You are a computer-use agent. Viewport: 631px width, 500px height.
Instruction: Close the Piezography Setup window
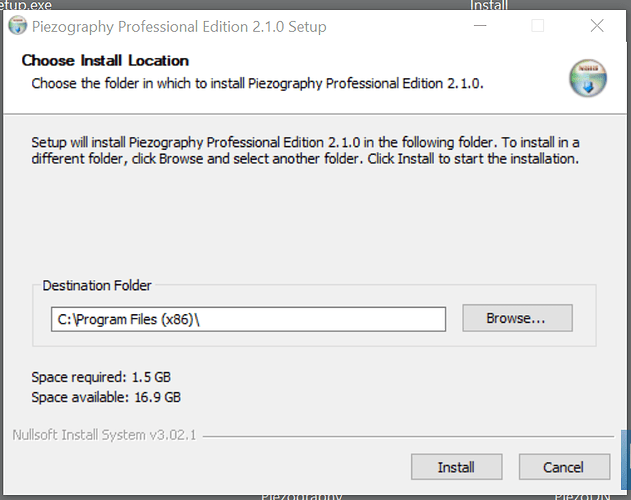click(597, 26)
